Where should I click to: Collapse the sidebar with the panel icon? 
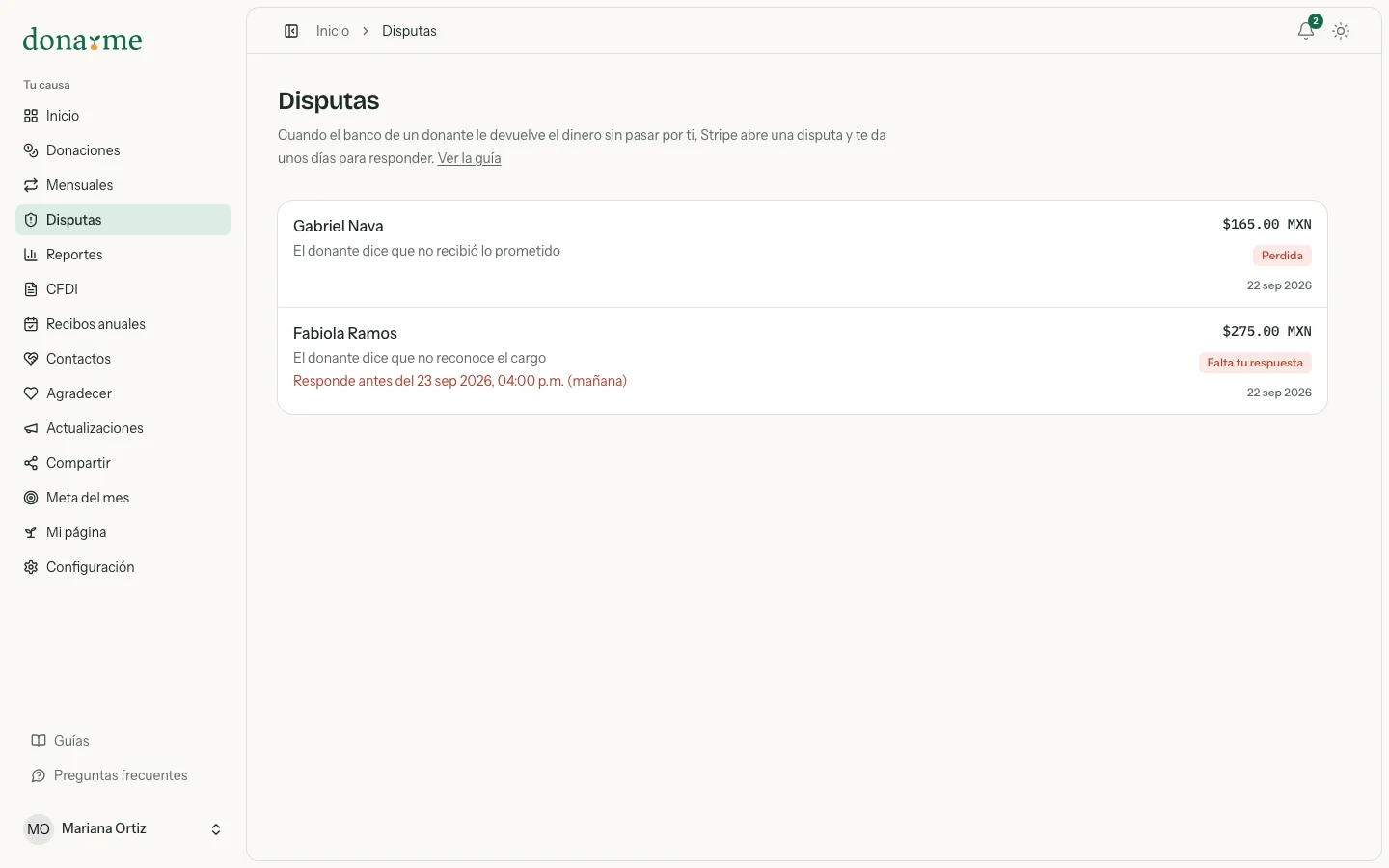pyautogui.click(x=291, y=31)
